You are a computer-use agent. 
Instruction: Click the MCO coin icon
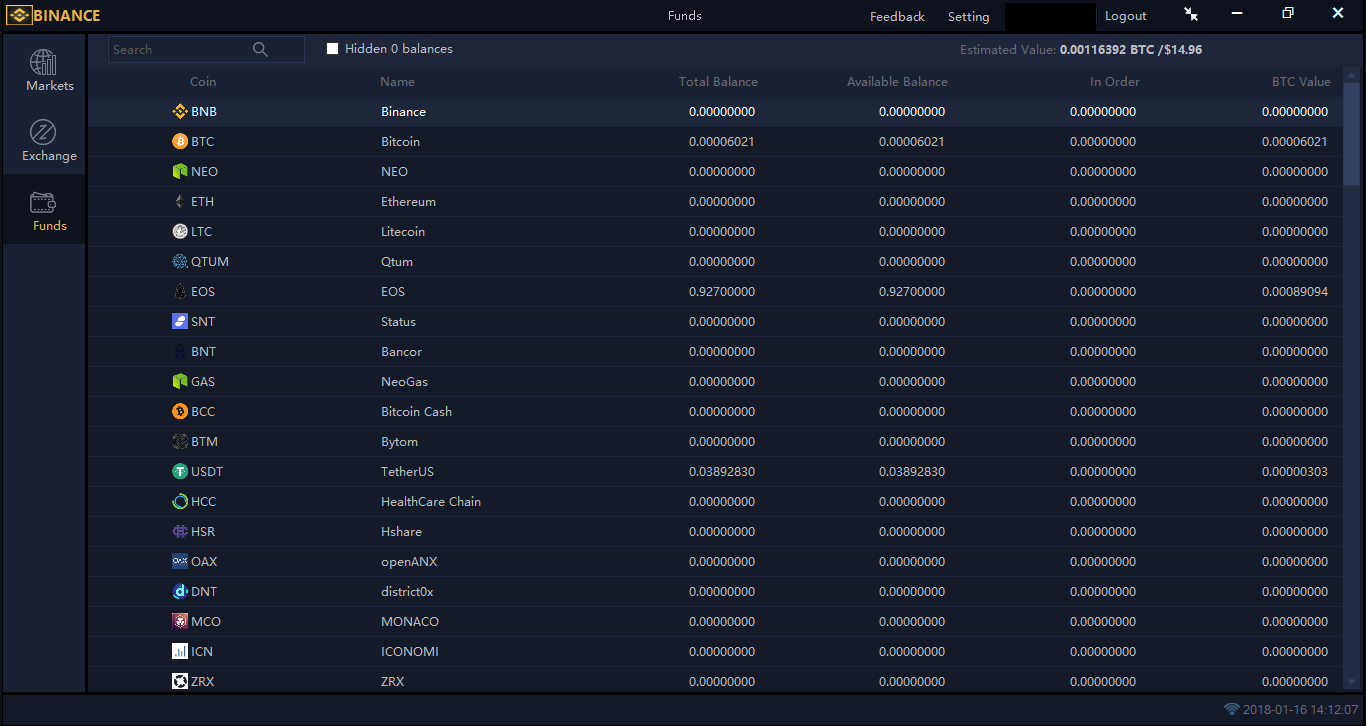(180, 622)
